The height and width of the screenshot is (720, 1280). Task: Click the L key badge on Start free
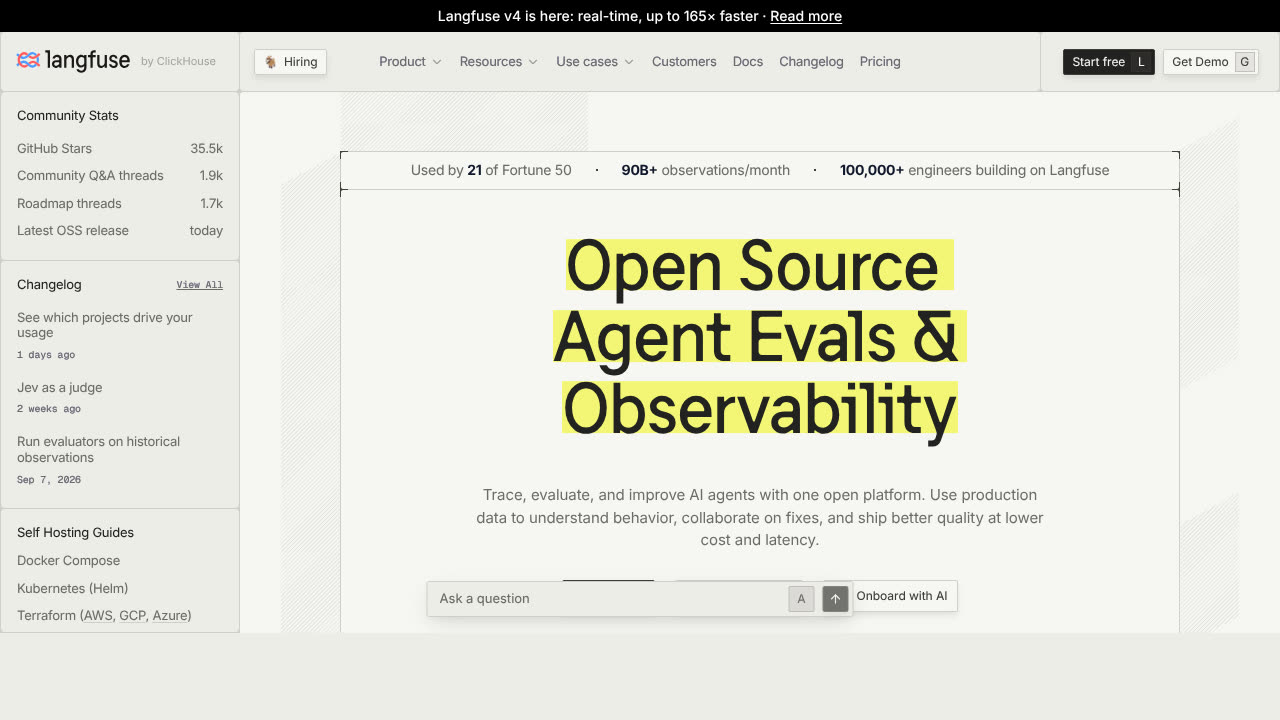tap(1141, 62)
